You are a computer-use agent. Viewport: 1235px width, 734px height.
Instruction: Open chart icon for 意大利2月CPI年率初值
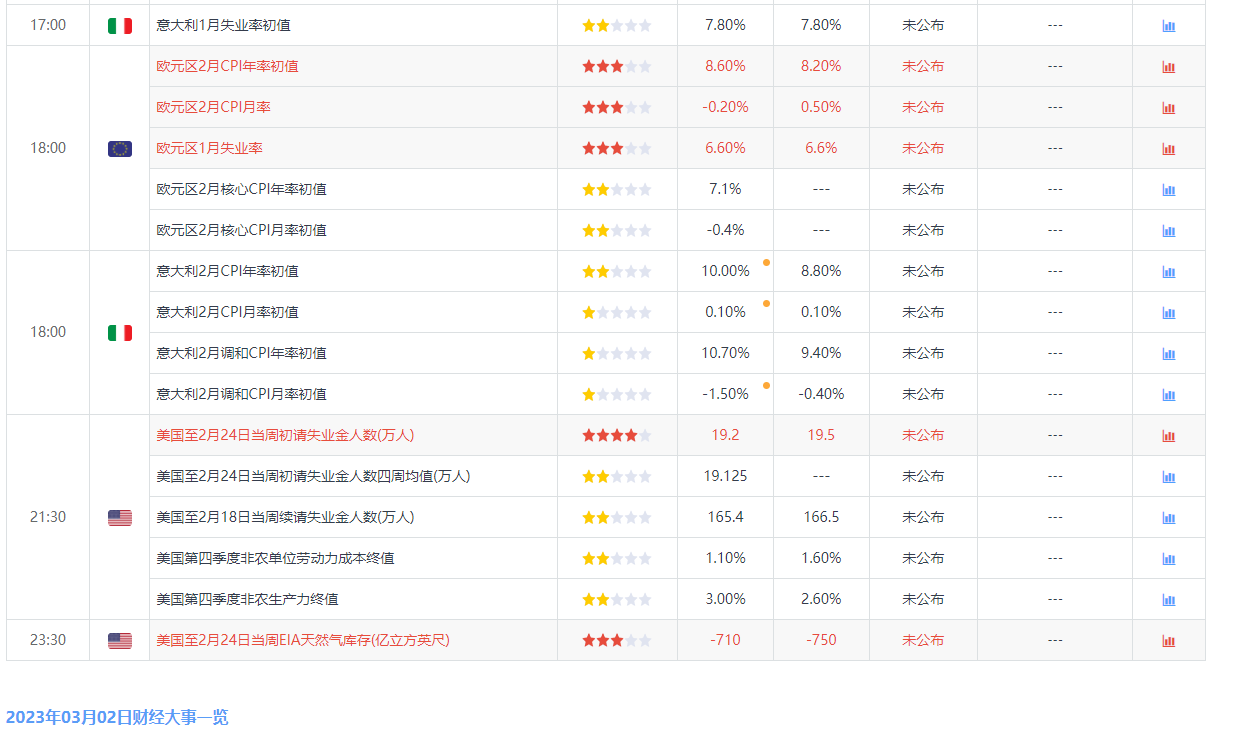pos(1169,272)
